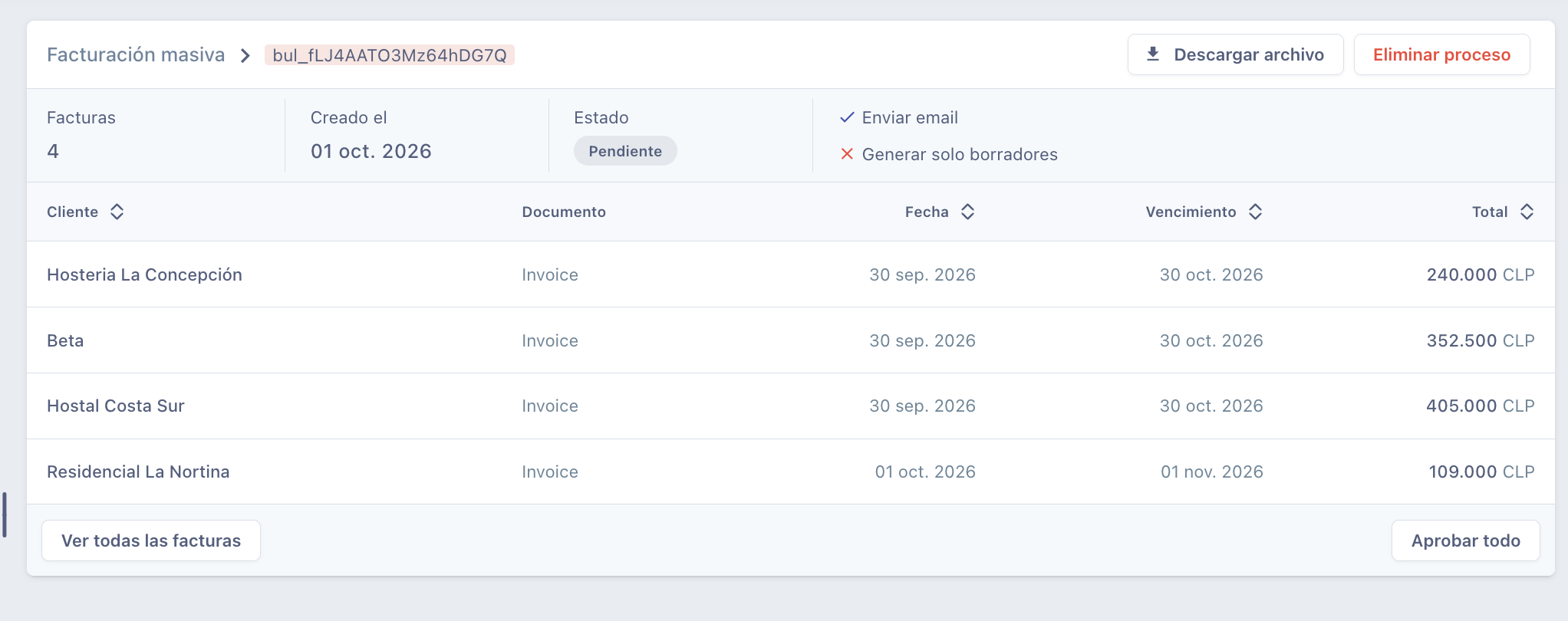Image resolution: width=1568 pixels, height=621 pixels.
Task: Sort by Cliente using its sort arrows
Action: tap(117, 212)
